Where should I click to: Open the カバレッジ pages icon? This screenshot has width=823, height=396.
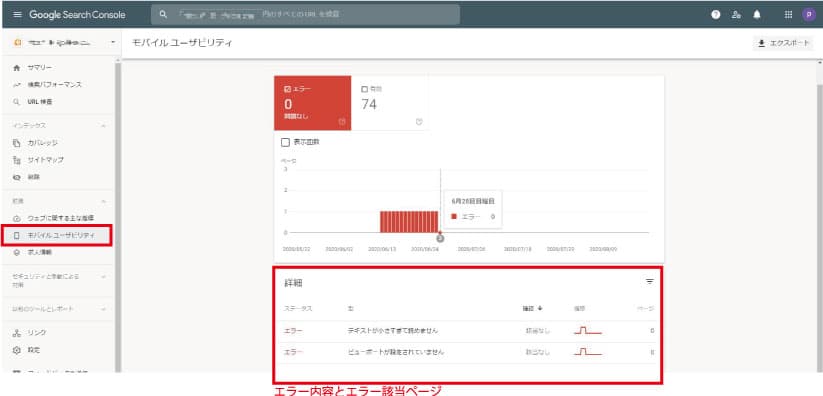[17, 143]
